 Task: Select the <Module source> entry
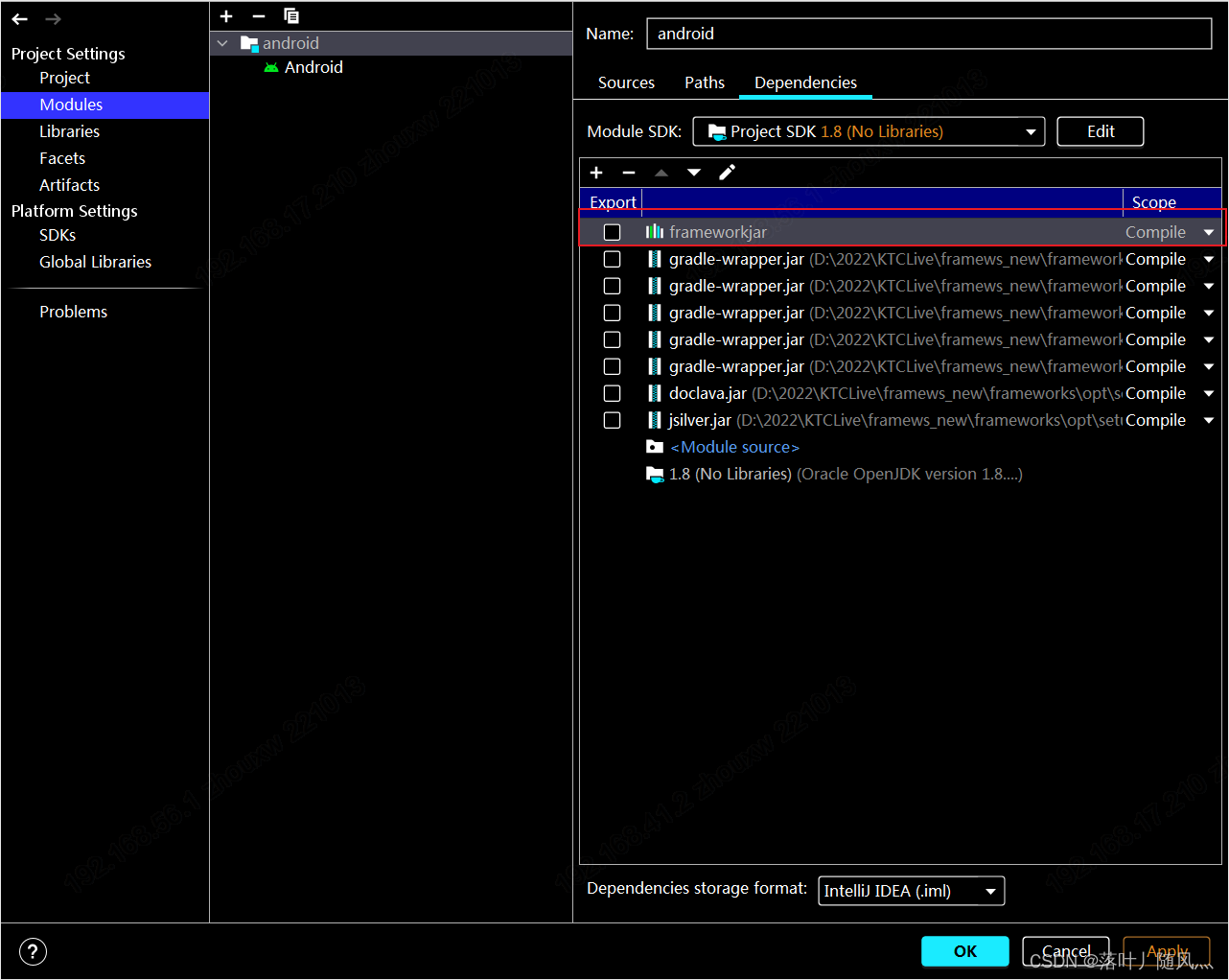[901, 447]
